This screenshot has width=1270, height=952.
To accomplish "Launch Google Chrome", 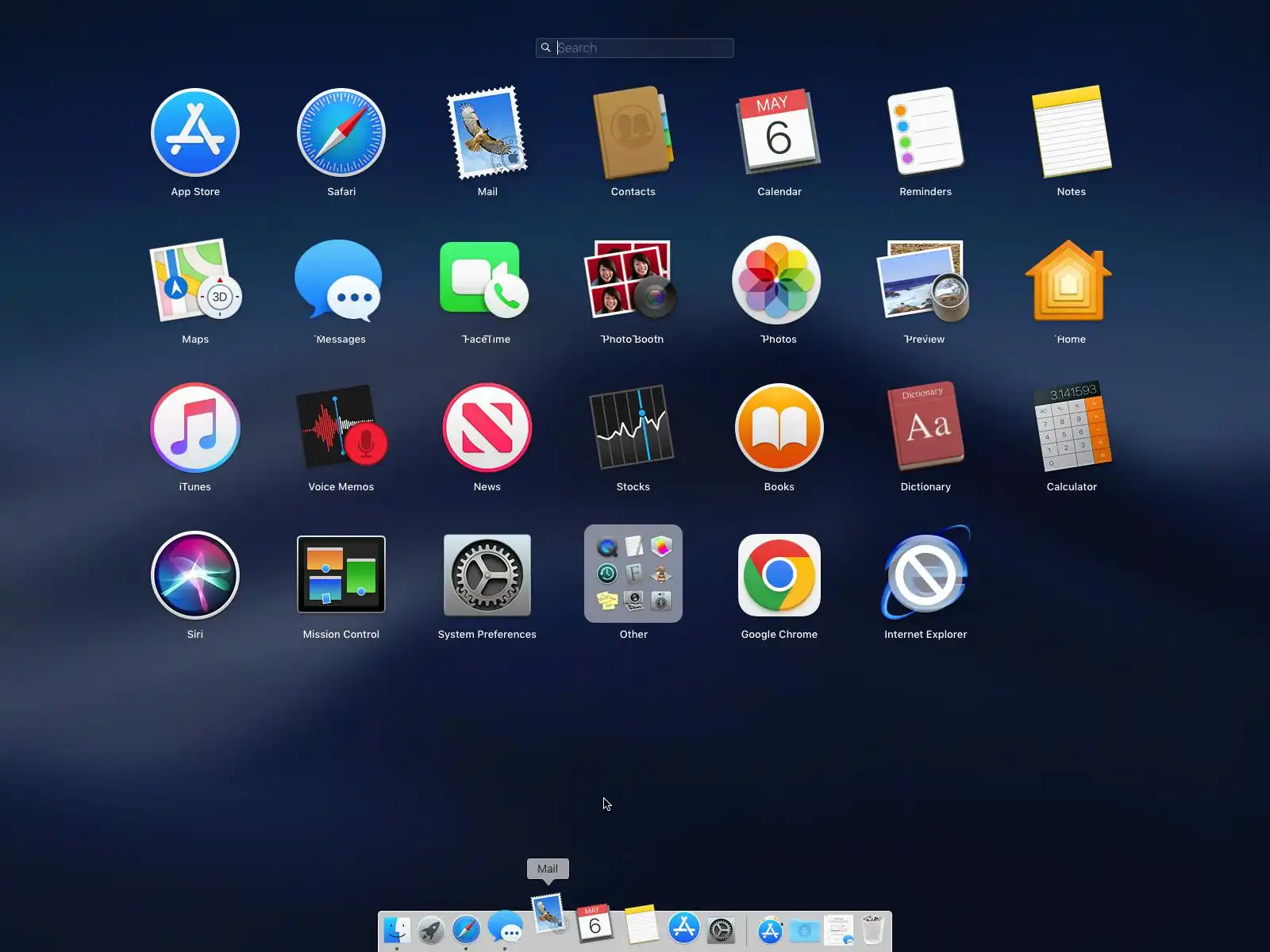I will pyautogui.click(x=779, y=575).
